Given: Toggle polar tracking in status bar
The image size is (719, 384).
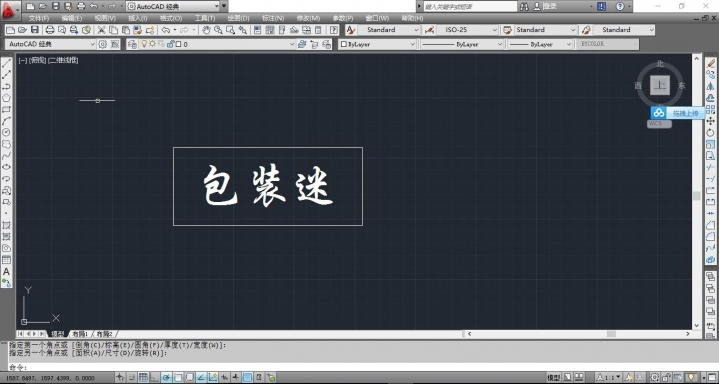Looking at the screenshot, I should pos(166,378).
